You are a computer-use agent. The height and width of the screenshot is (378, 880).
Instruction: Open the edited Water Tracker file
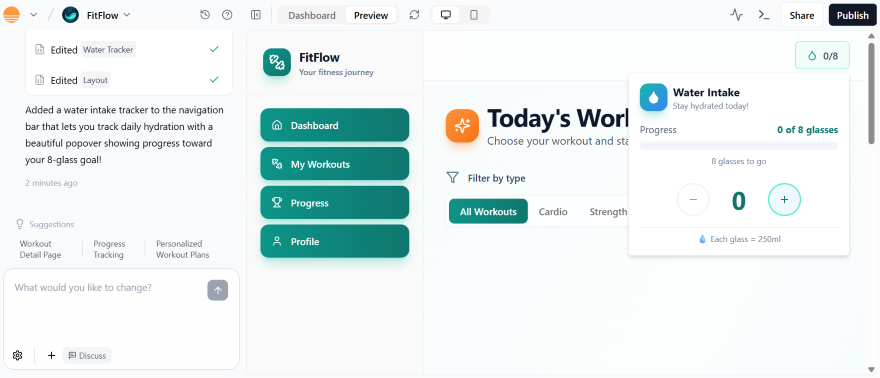(108, 50)
